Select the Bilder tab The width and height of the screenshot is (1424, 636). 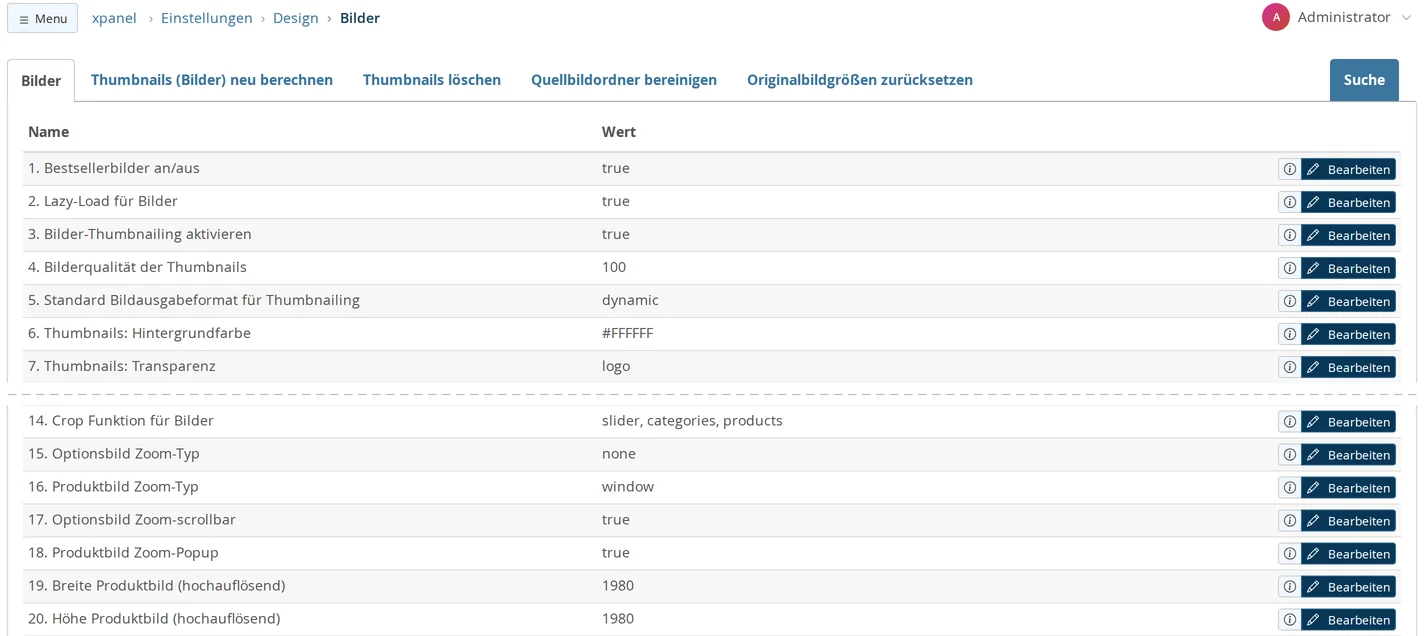[41, 80]
